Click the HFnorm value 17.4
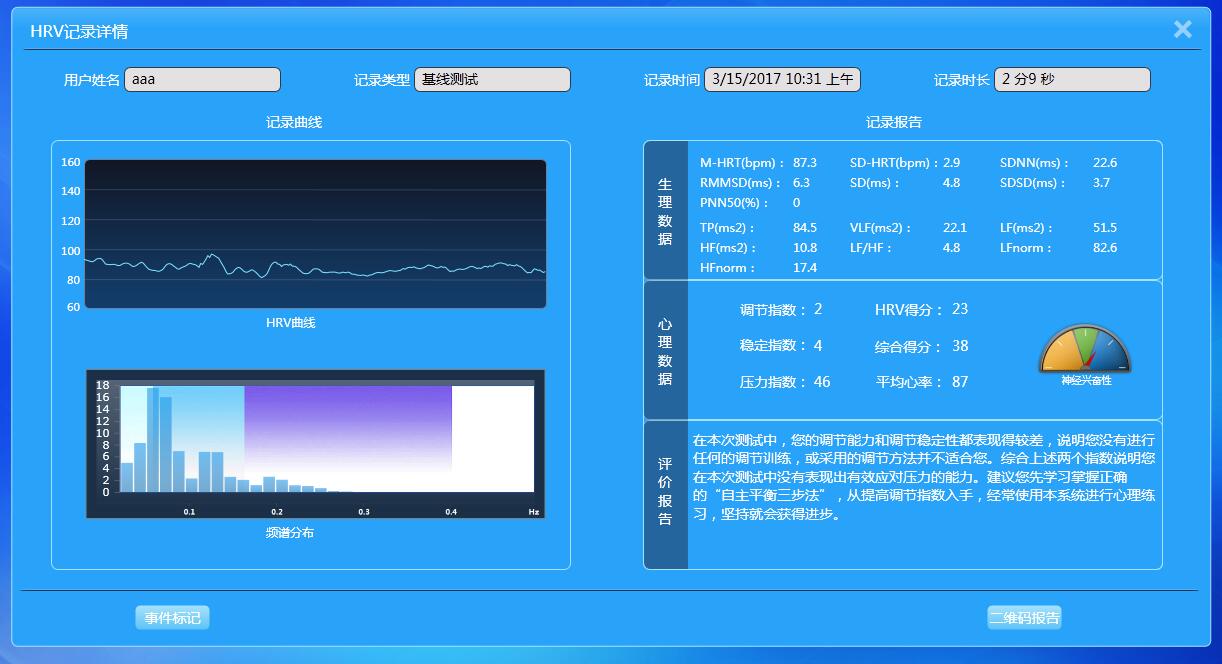The width and height of the screenshot is (1222, 664). 805,268
